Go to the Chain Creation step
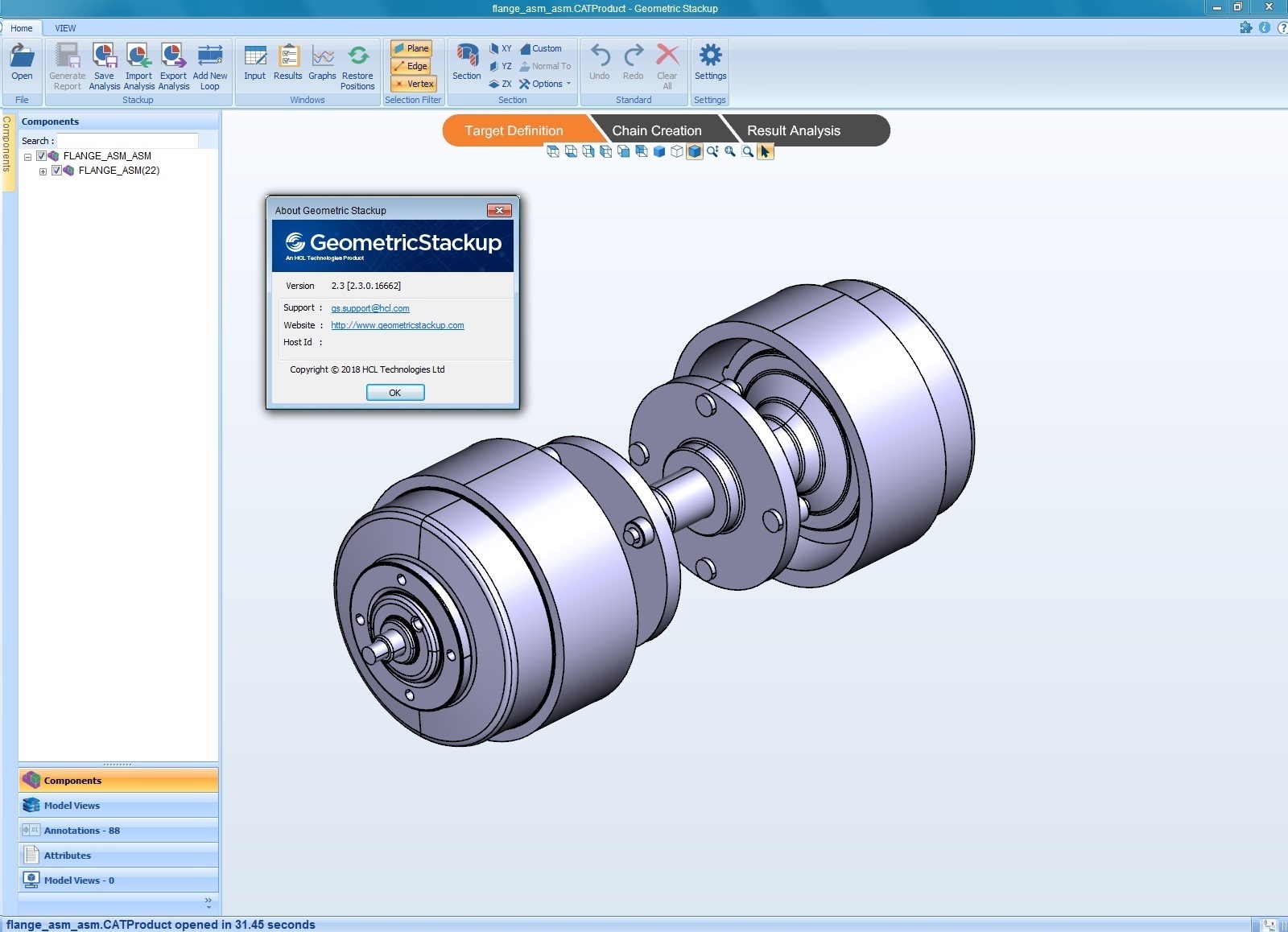 click(657, 130)
